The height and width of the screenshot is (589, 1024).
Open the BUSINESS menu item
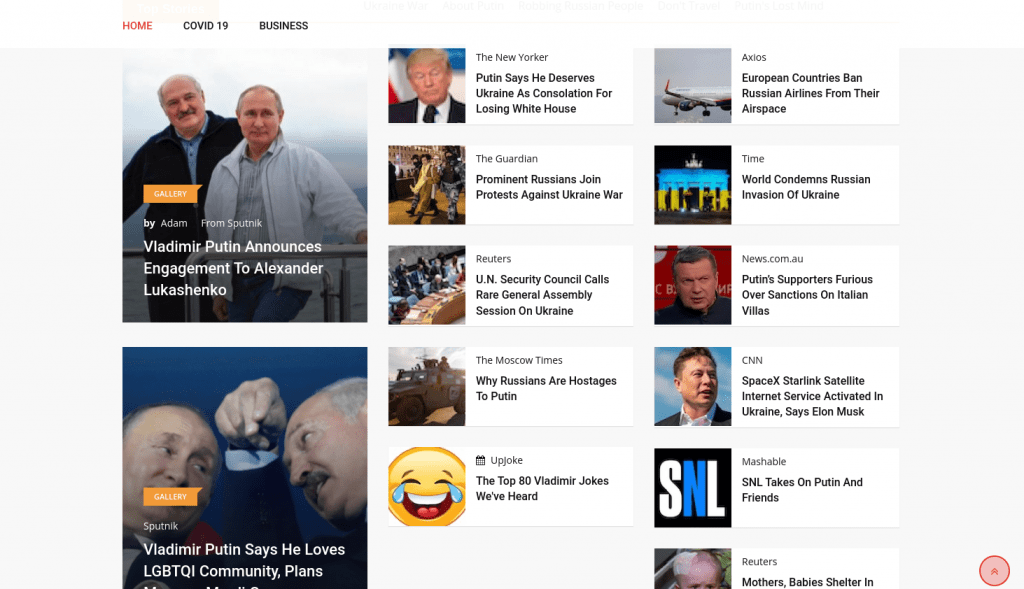point(283,25)
